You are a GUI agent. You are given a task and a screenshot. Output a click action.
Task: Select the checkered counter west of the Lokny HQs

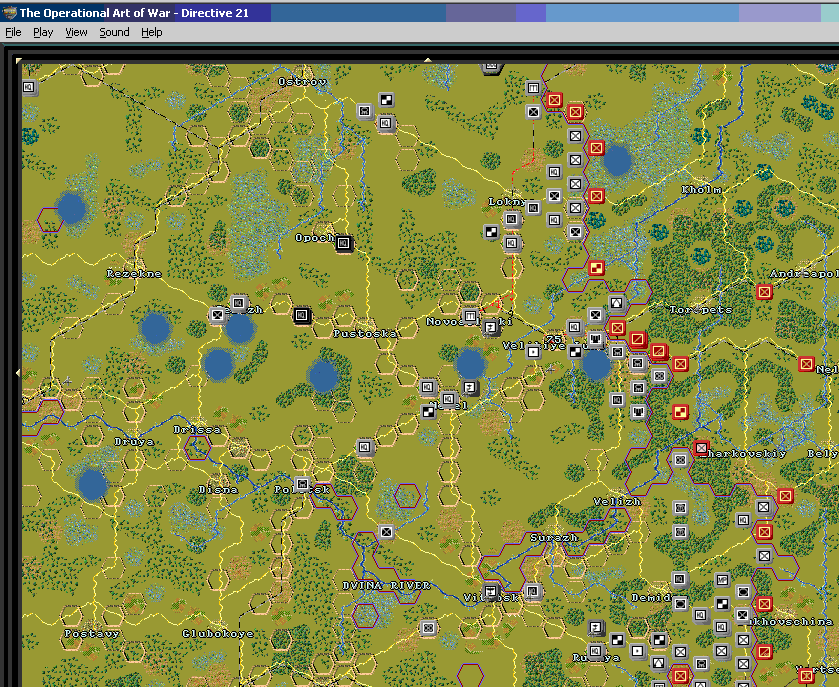(x=491, y=231)
